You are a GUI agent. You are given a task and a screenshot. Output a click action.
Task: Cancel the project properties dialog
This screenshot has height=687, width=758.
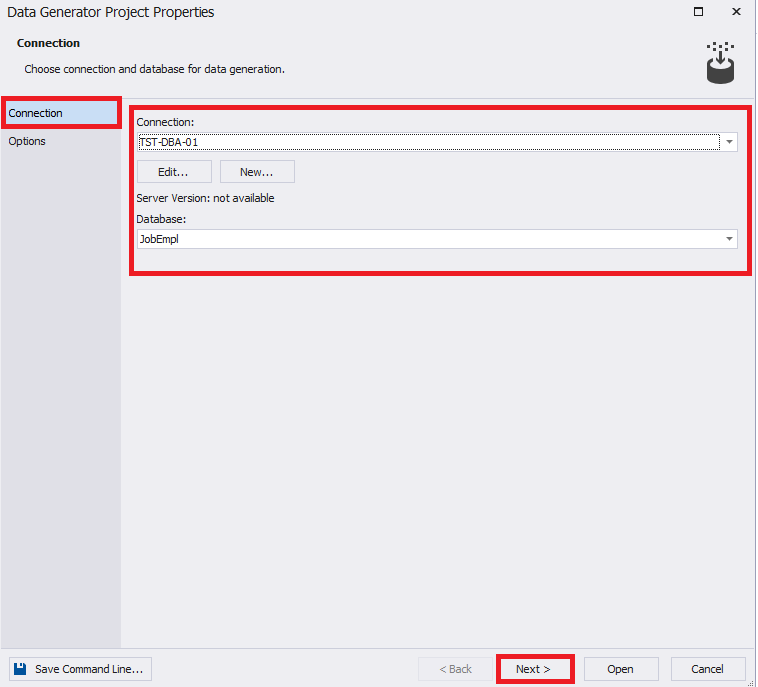[708, 669]
